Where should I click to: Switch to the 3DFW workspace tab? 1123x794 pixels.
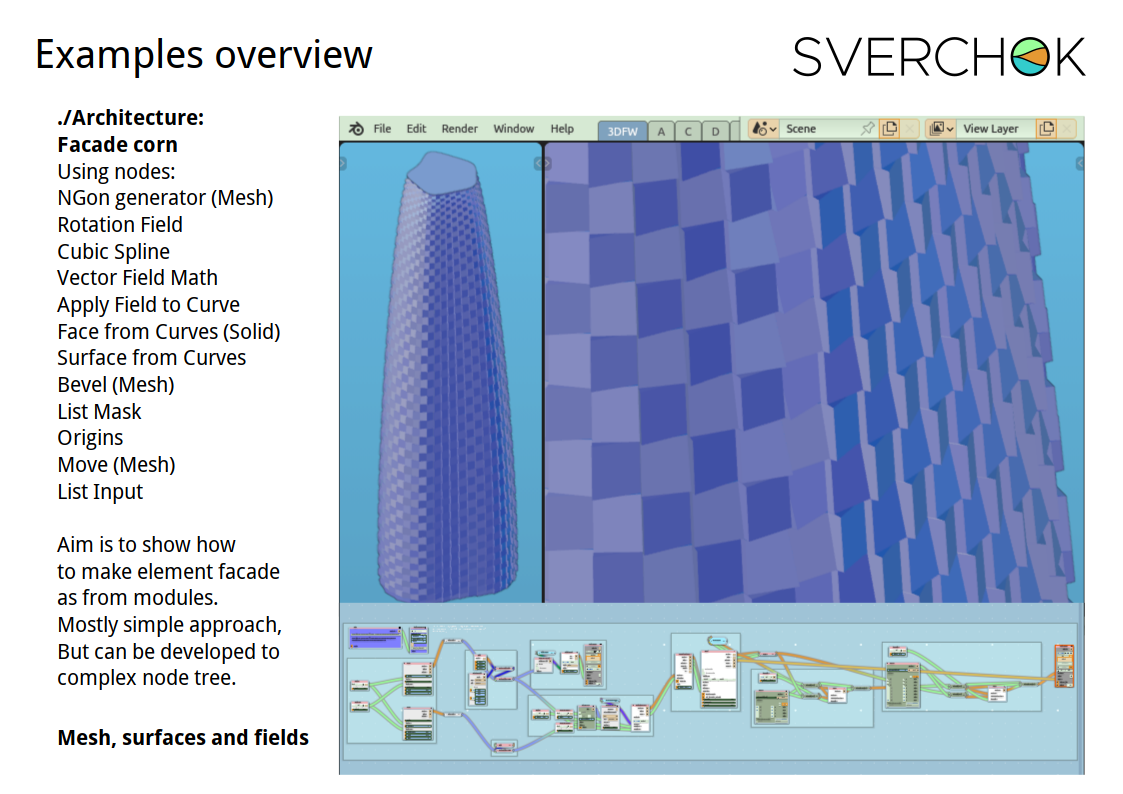621,131
